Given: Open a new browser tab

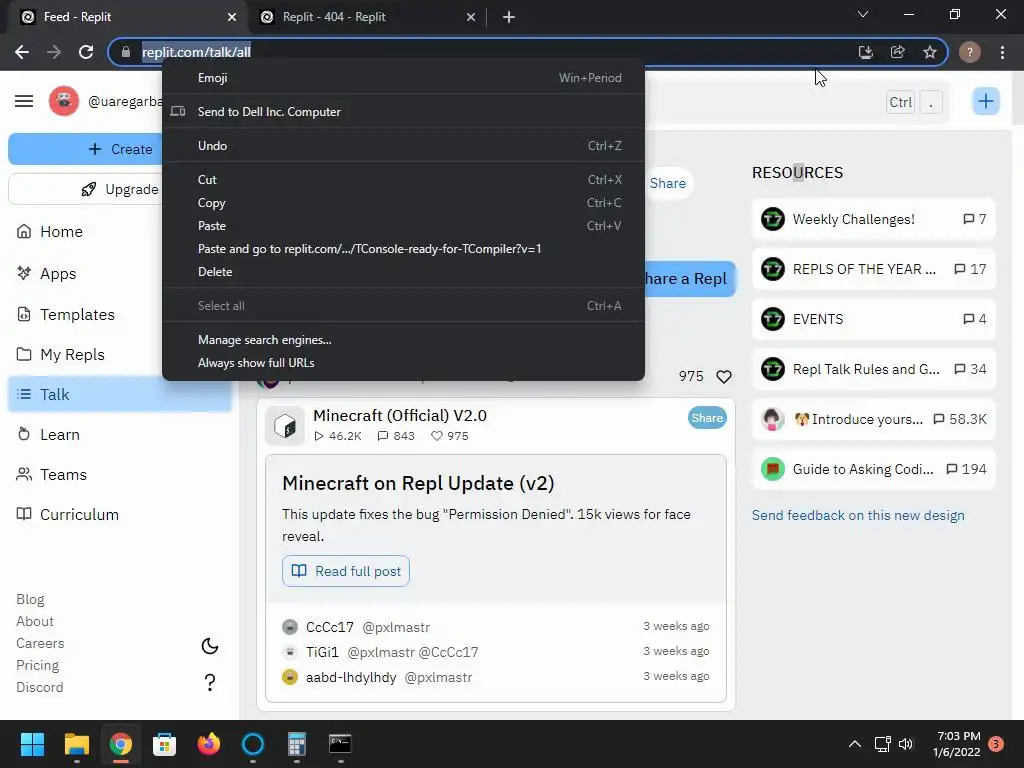Looking at the screenshot, I should pos(509,17).
